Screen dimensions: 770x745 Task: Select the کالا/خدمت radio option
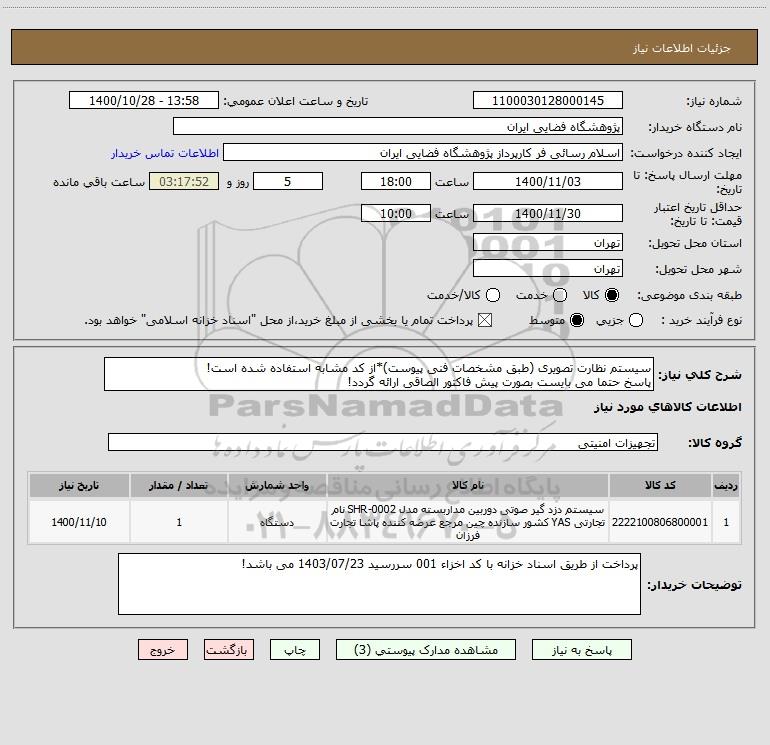493,295
